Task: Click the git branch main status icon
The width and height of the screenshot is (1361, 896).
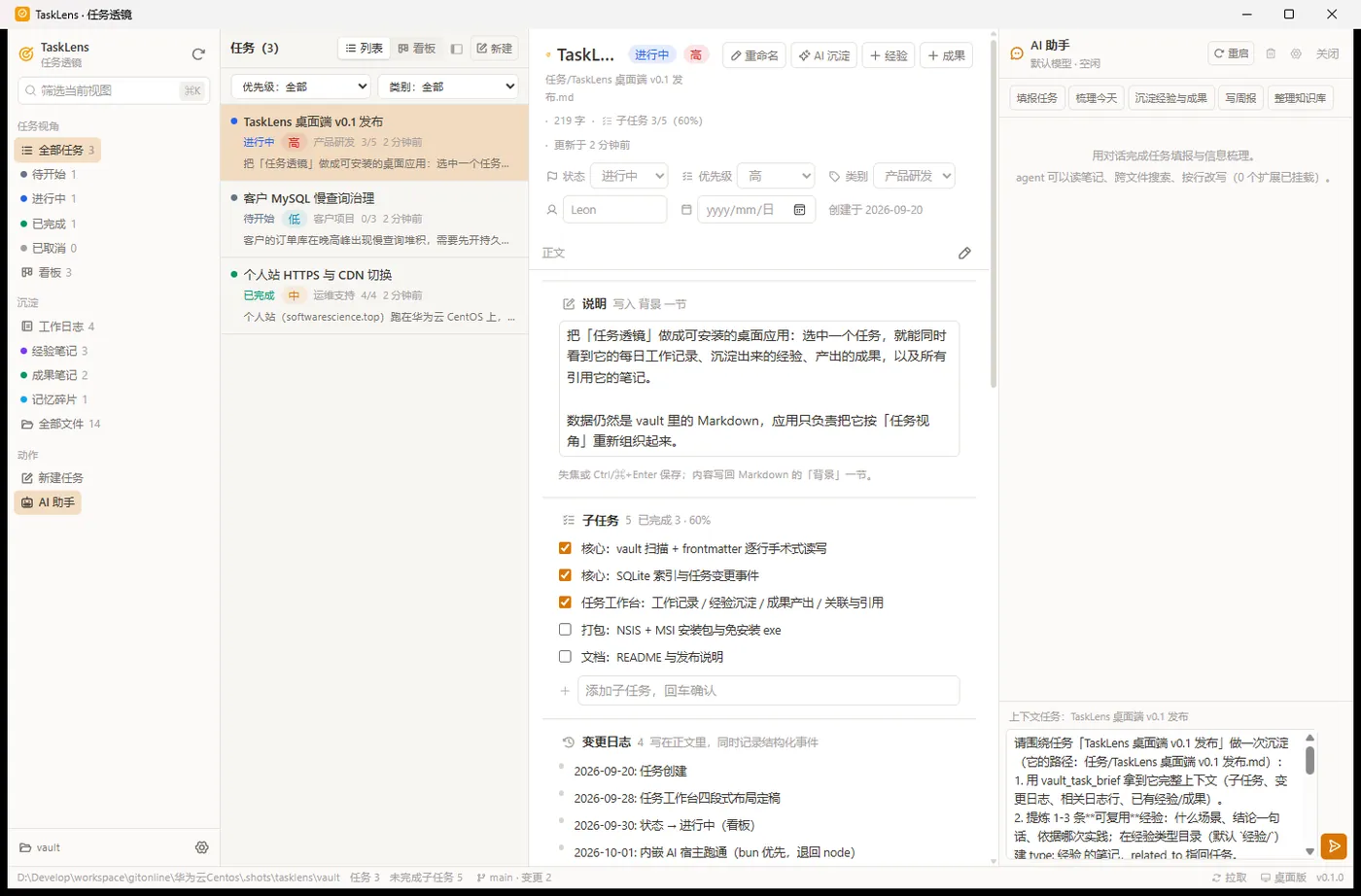Action: (481, 878)
